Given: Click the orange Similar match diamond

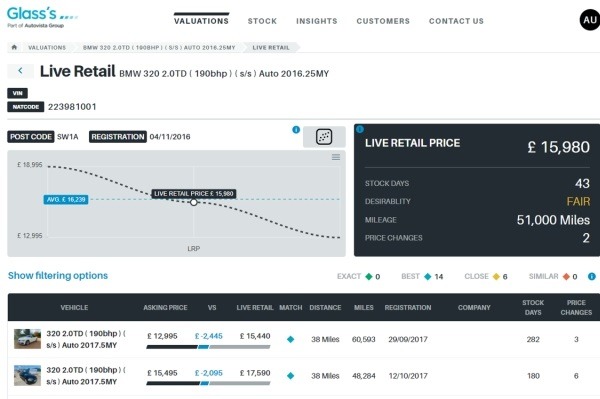Looking at the screenshot, I should click(566, 276).
